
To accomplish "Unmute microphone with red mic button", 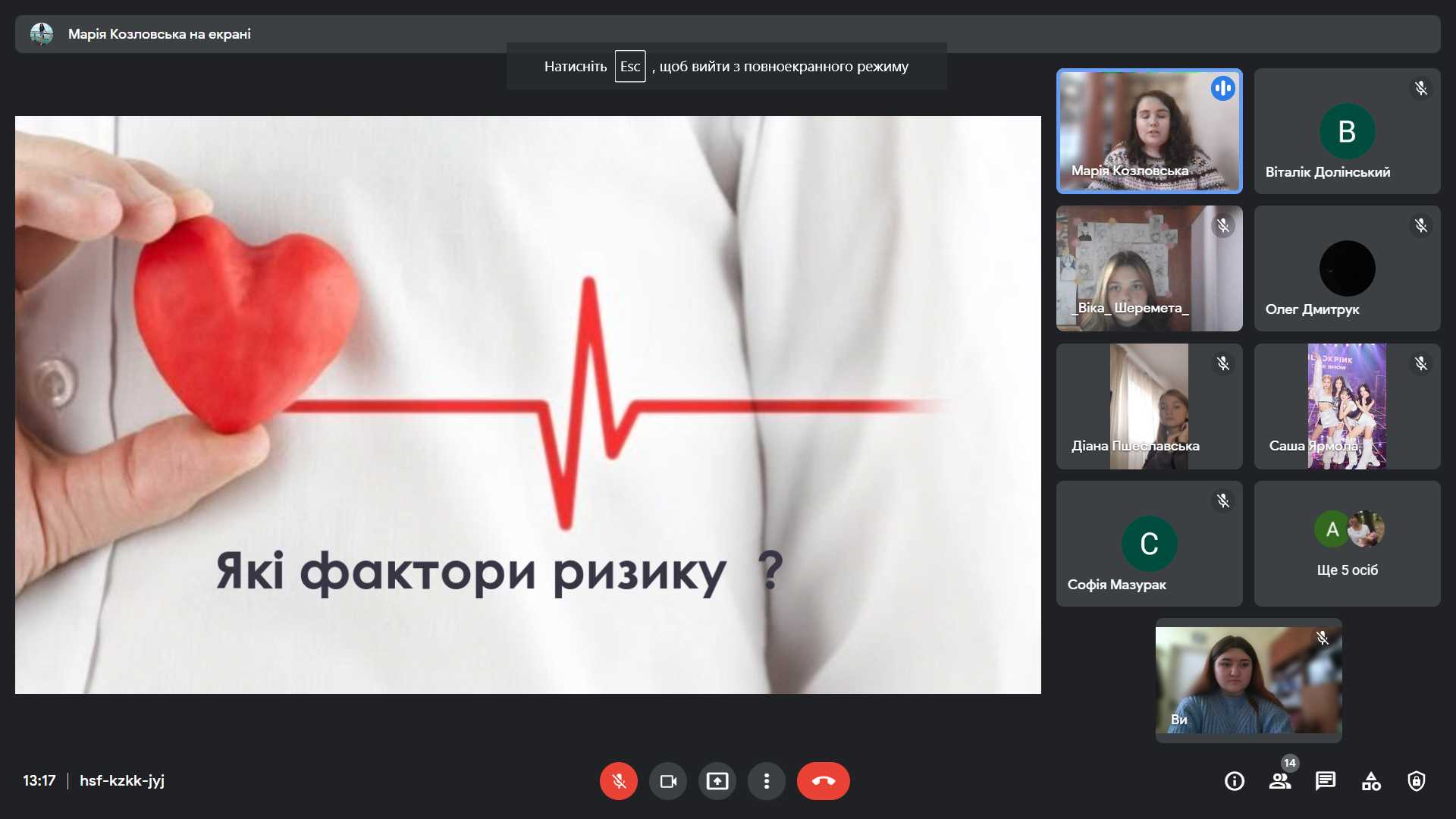I will pyautogui.click(x=618, y=781).
